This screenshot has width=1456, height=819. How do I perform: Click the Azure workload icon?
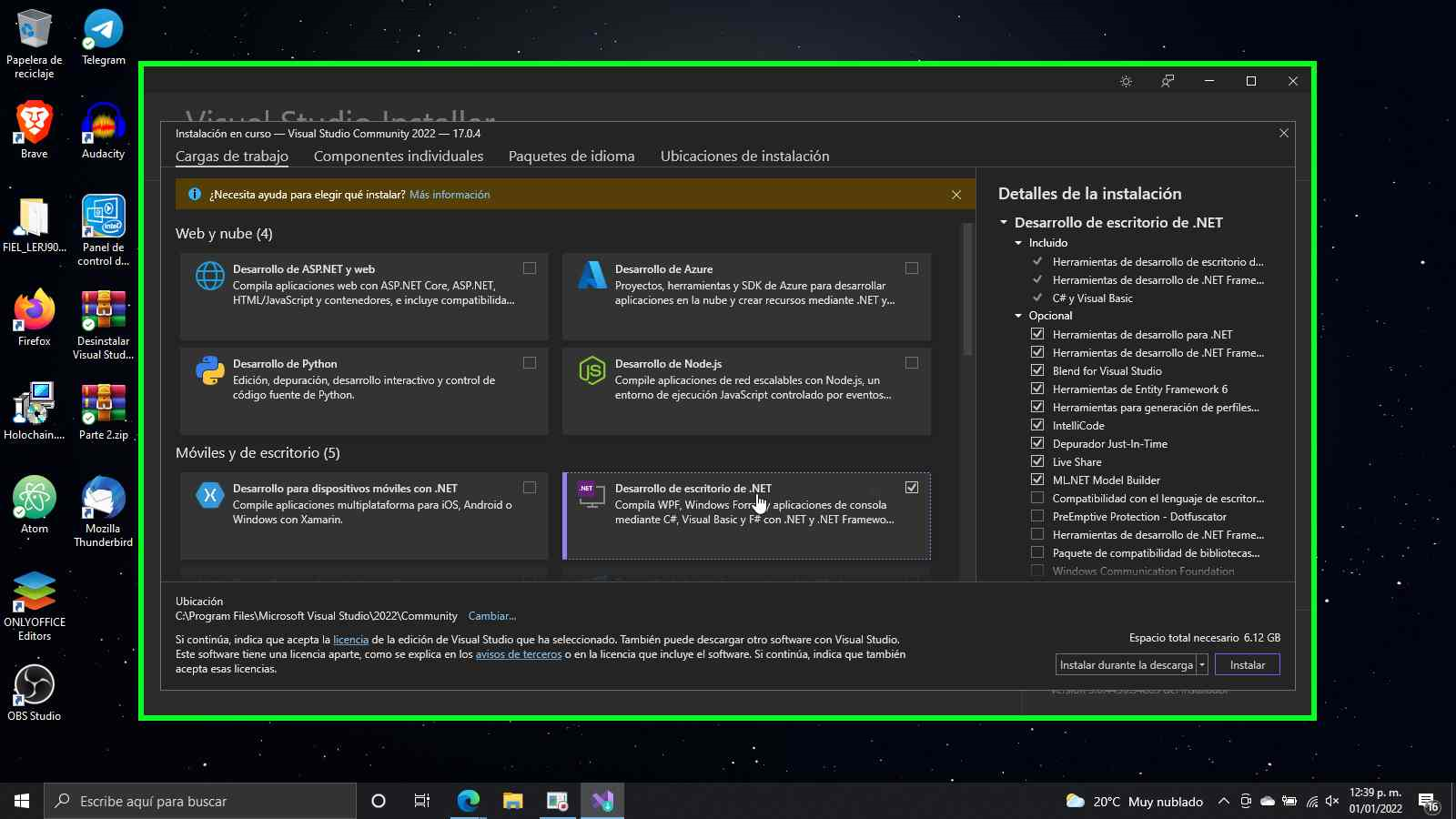[592, 277]
